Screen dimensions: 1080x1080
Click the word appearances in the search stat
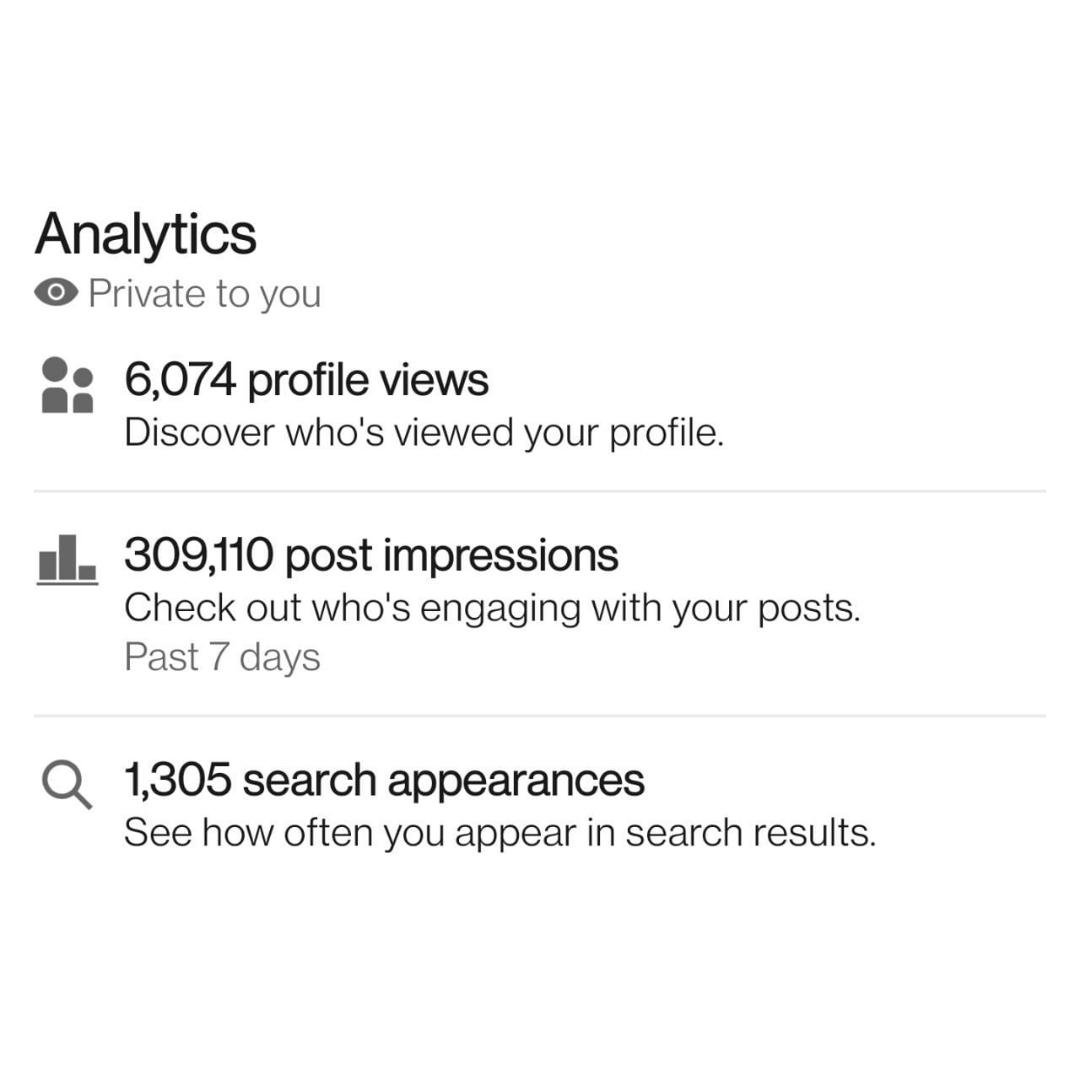tap(516, 782)
